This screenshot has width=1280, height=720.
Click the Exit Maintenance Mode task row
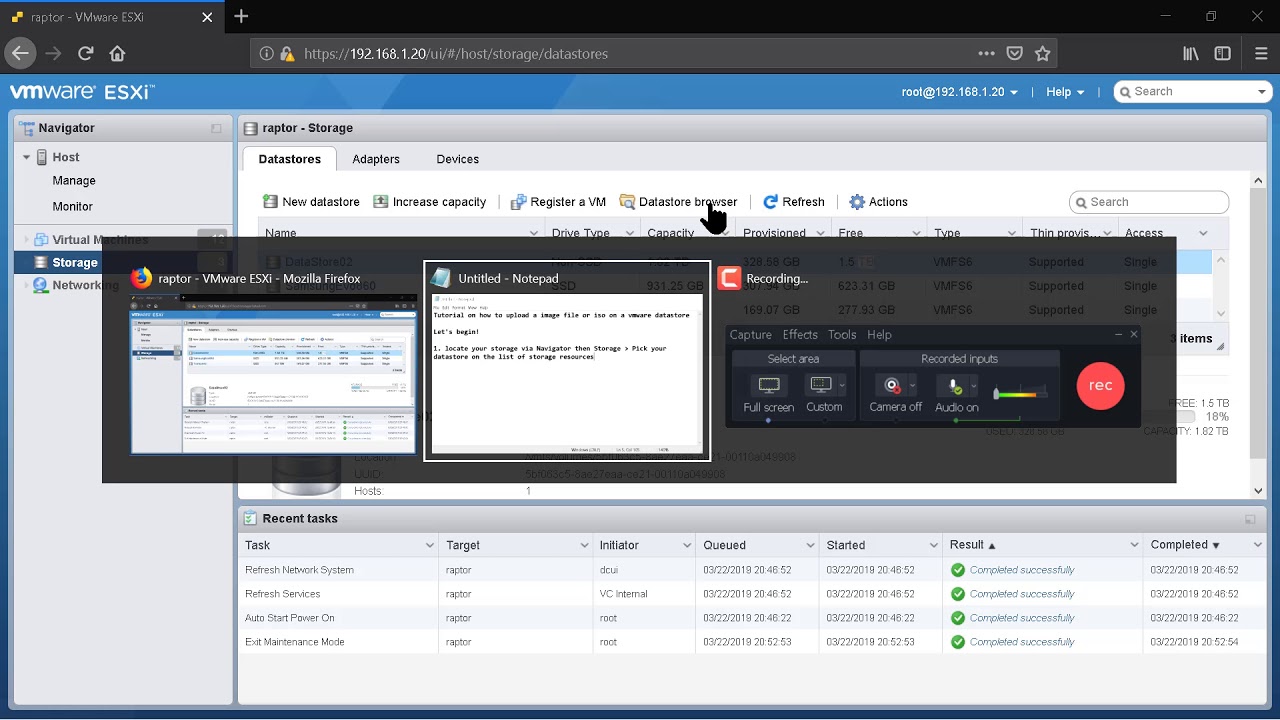pos(751,642)
